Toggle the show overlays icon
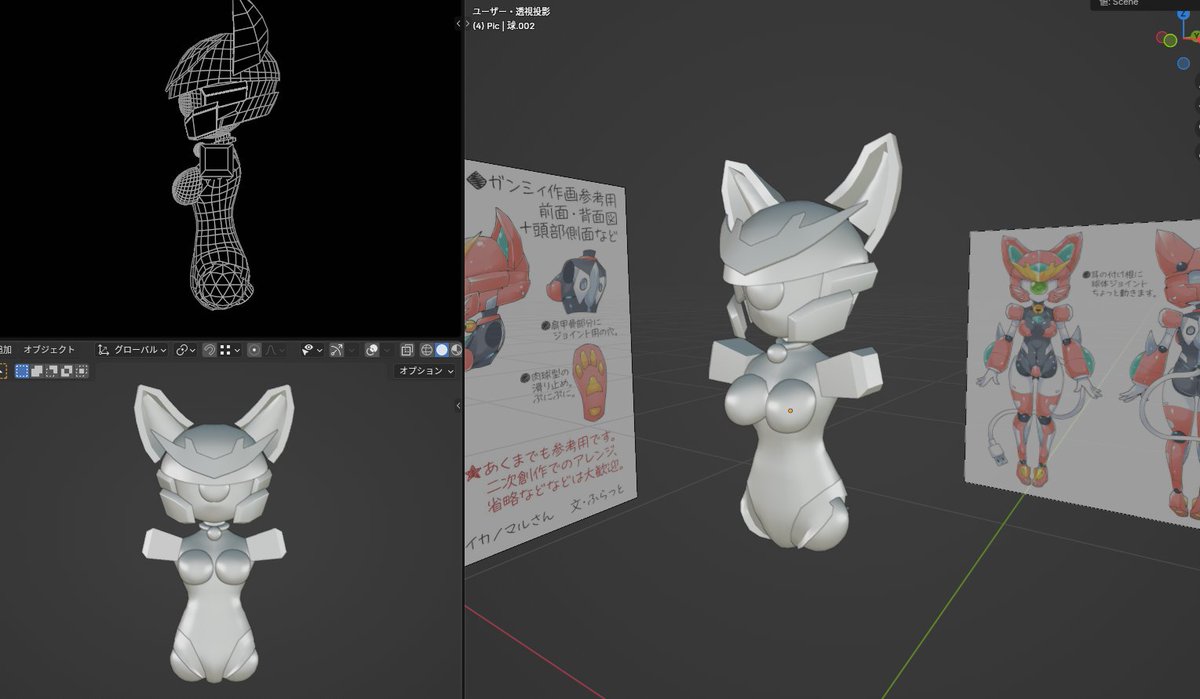The height and width of the screenshot is (699, 1200). point(371,350)
